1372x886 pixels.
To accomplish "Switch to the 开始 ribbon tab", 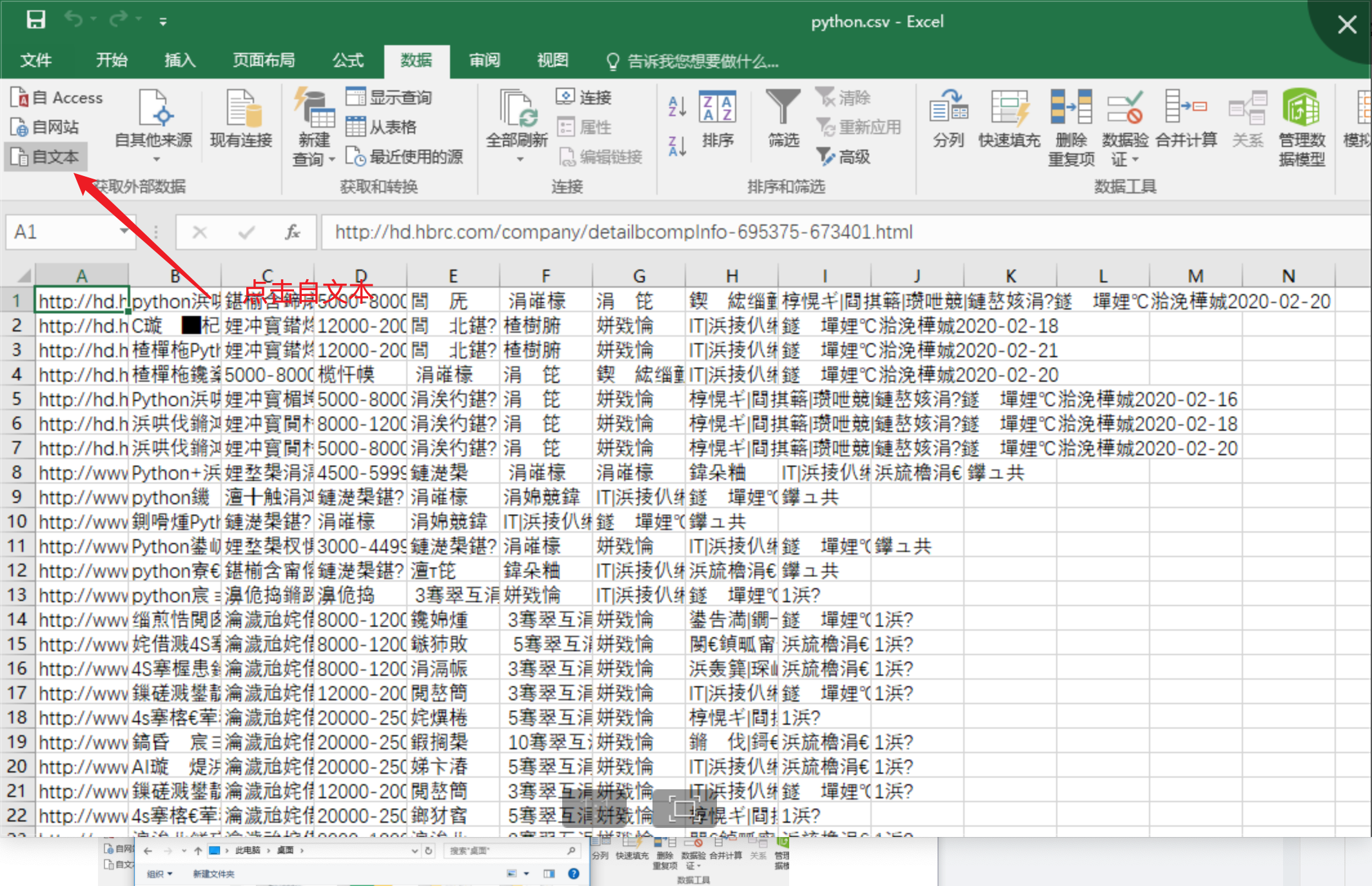I will pyautogui.click(x=112, y=61).
